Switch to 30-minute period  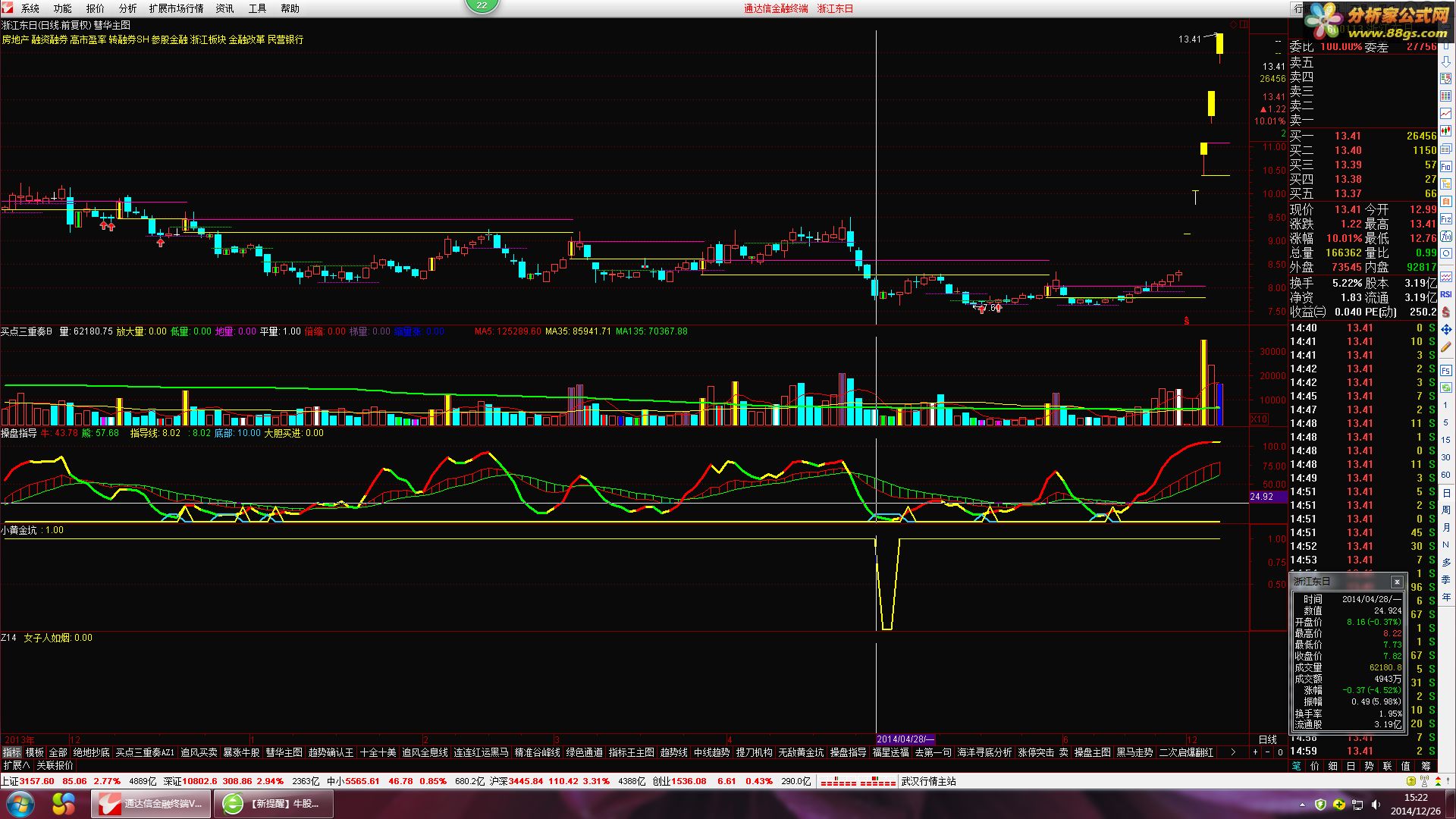pyautogui.click(x=1446, y=457)
